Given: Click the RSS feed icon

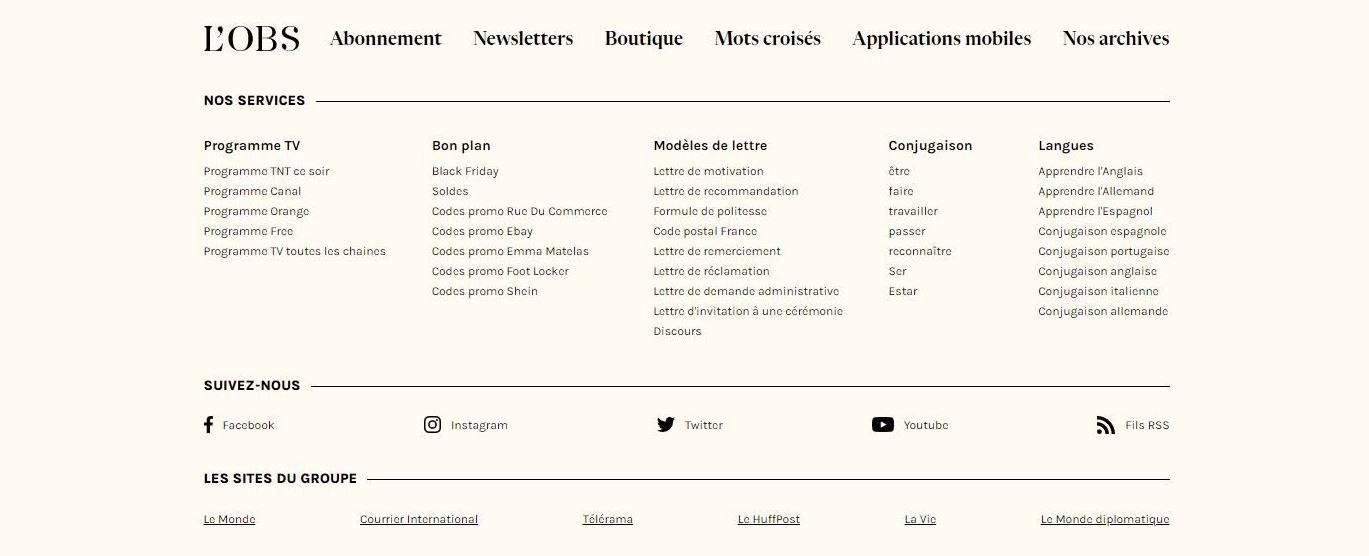Looking at the screenshot, I should [1105, 426].
